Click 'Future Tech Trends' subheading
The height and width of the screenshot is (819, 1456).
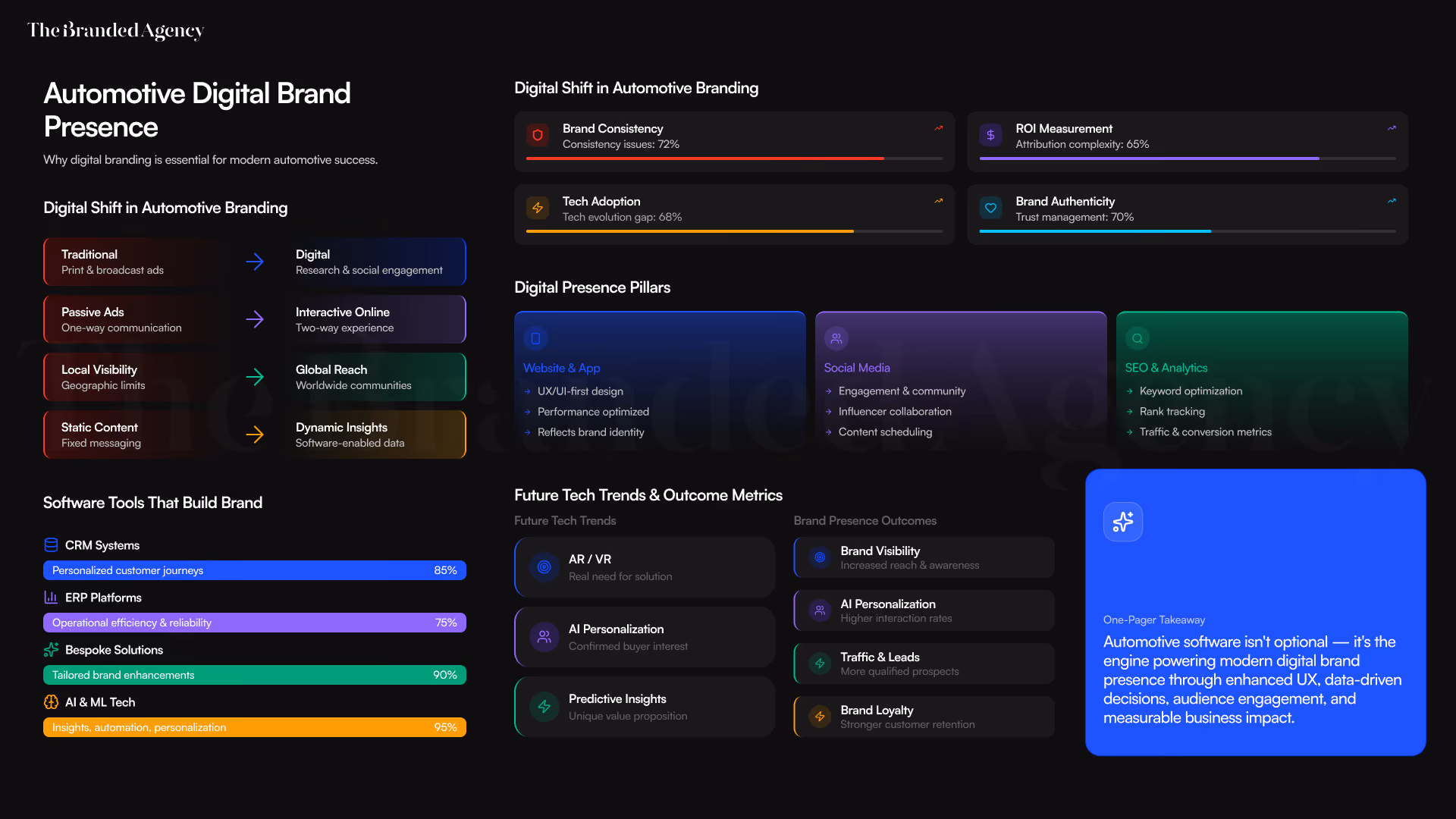click(565, 521)
